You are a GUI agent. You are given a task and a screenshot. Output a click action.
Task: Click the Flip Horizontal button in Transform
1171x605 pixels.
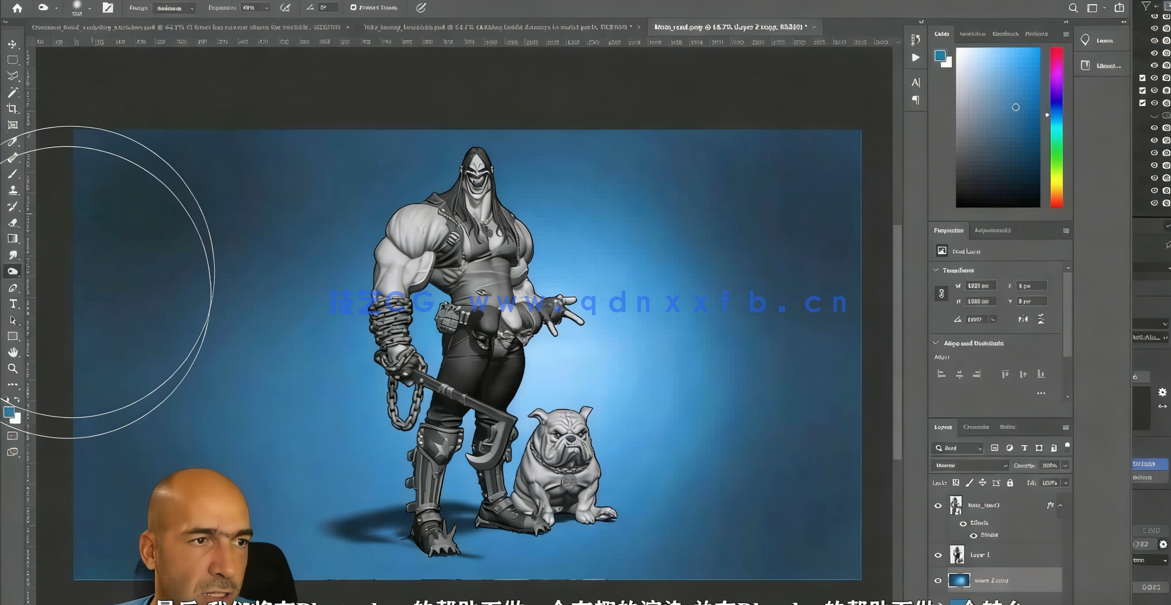[x=1023, y=319]
